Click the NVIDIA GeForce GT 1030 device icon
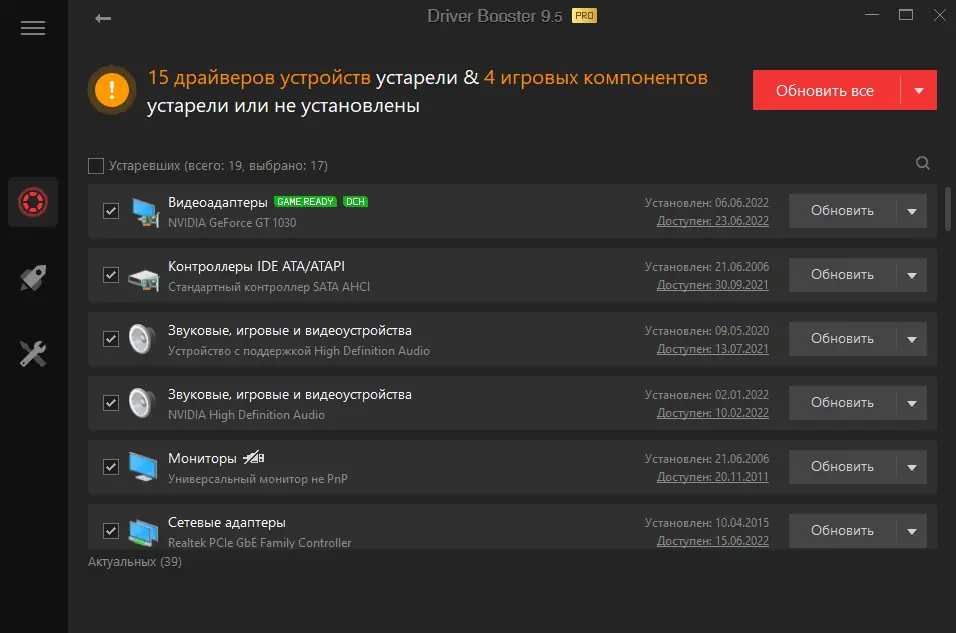Image resolution: width=956 pixels, height=633 pixels. [x=145, y=211]
